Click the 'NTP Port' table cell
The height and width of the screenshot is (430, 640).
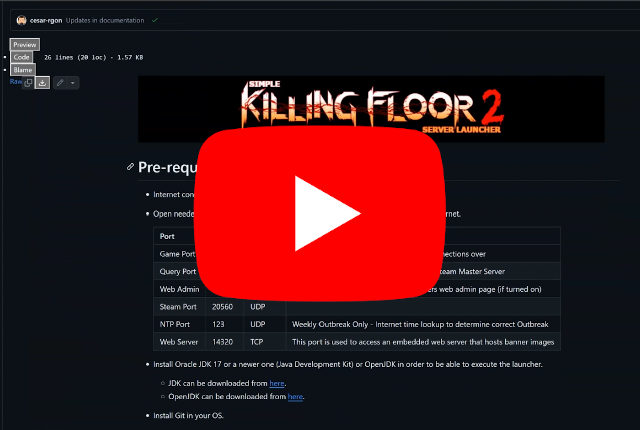[x=179, y=324]
